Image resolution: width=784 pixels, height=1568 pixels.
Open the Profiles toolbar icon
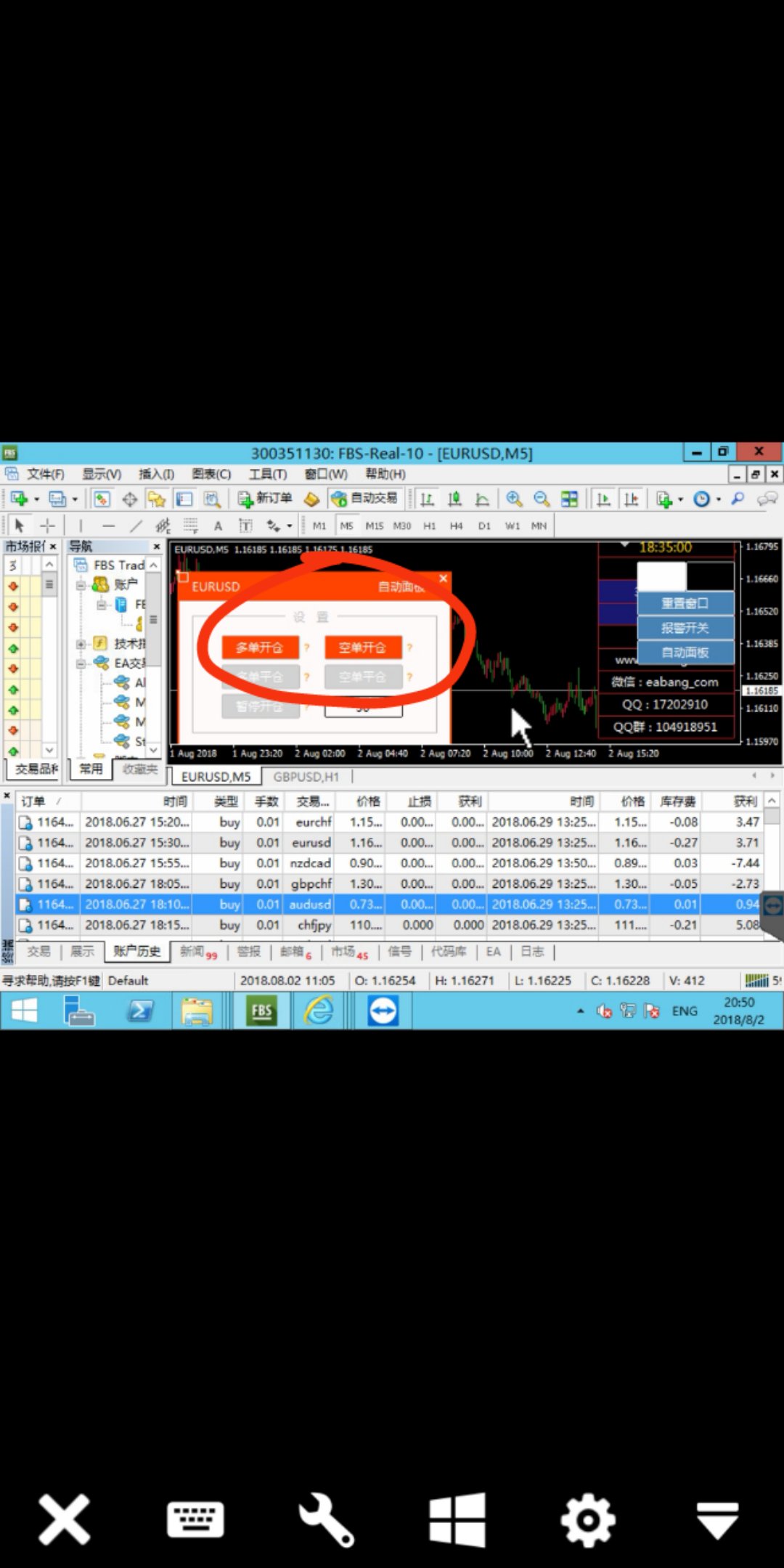click(57, 499)
